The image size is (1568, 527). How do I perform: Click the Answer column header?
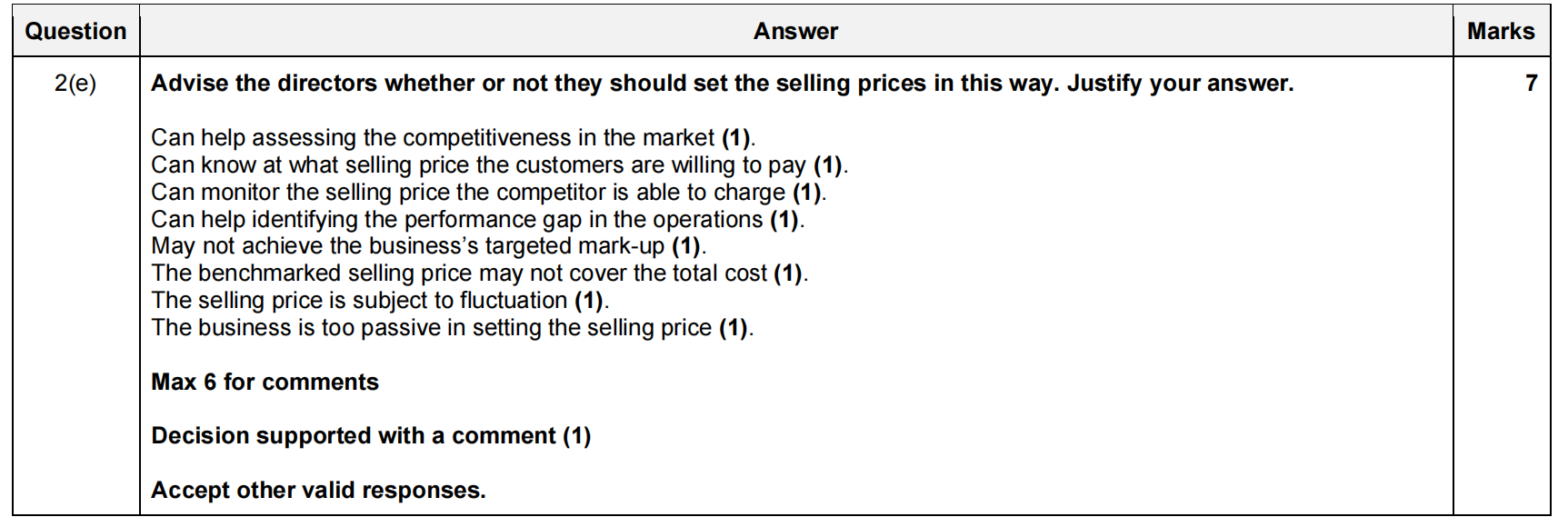795,31
